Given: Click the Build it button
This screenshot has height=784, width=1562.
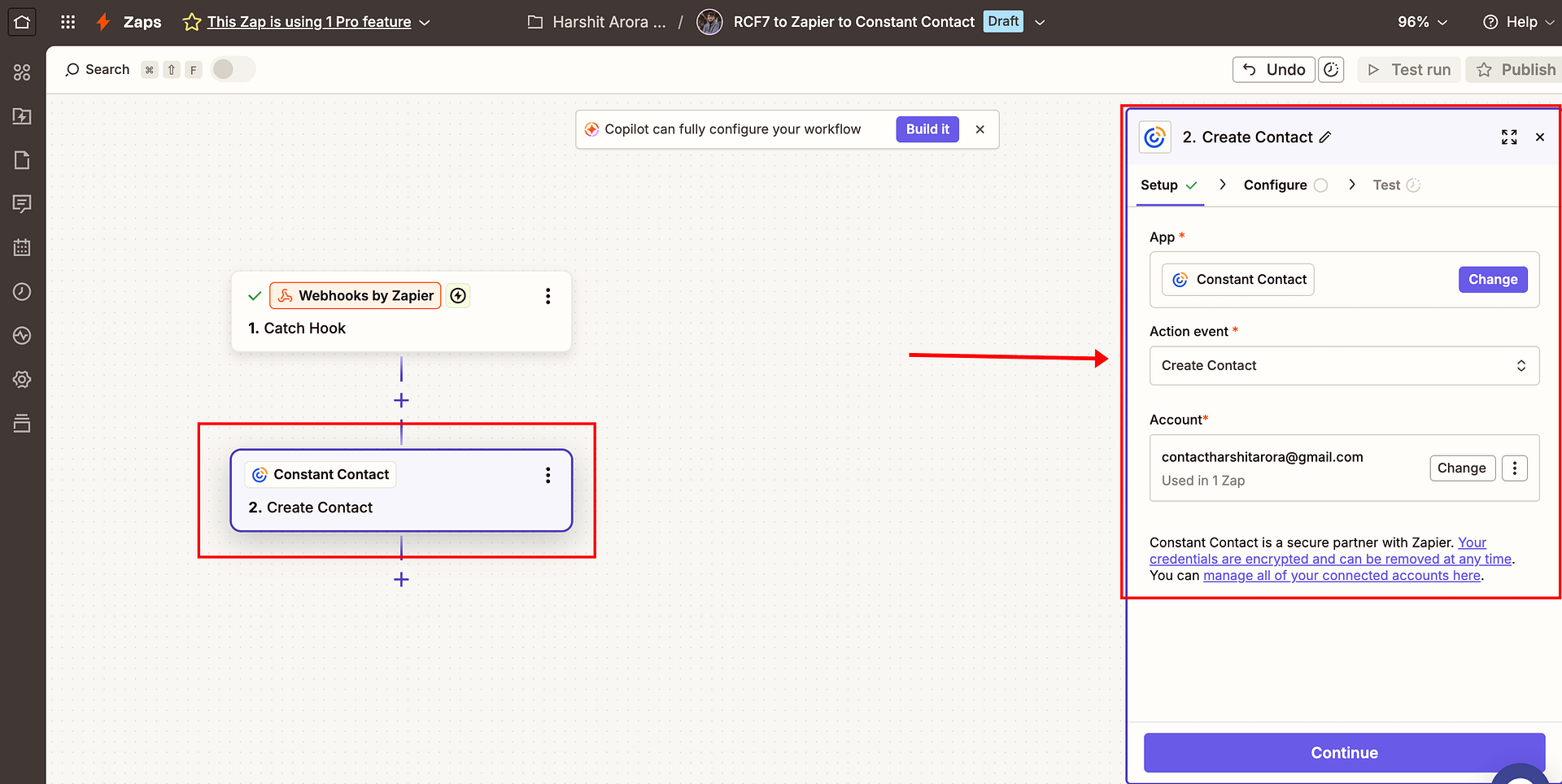Looking at the screenshot, I should [x=927, y=129].
